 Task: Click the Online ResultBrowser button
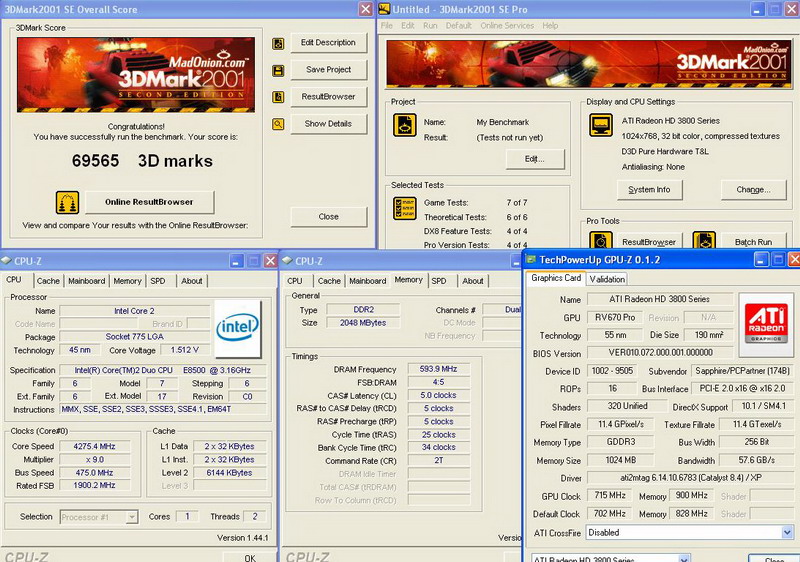pyautogui.click(x=149, y=202)
